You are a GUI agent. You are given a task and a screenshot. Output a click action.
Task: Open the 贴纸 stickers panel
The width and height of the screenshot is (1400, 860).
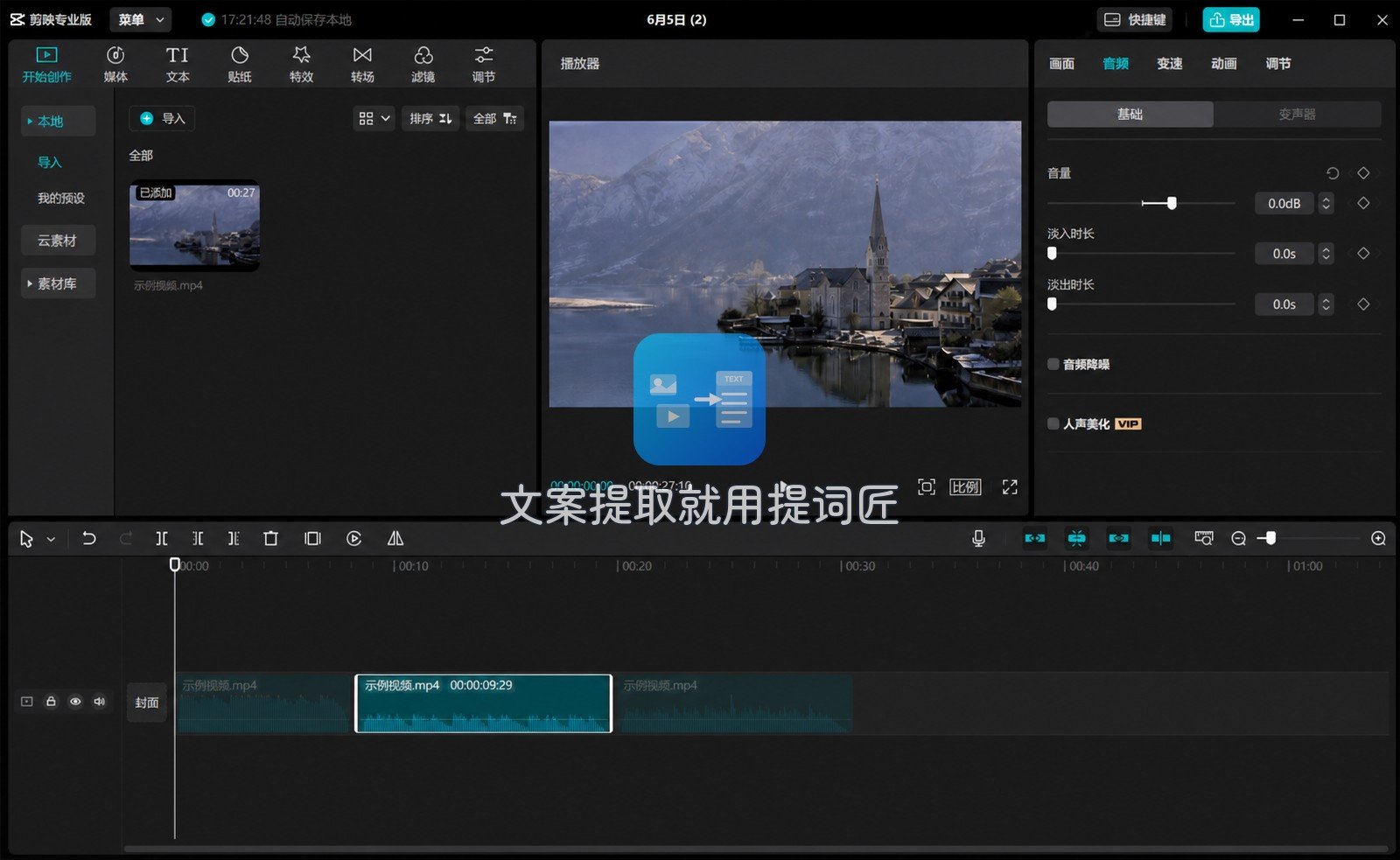tap(239, 65)
